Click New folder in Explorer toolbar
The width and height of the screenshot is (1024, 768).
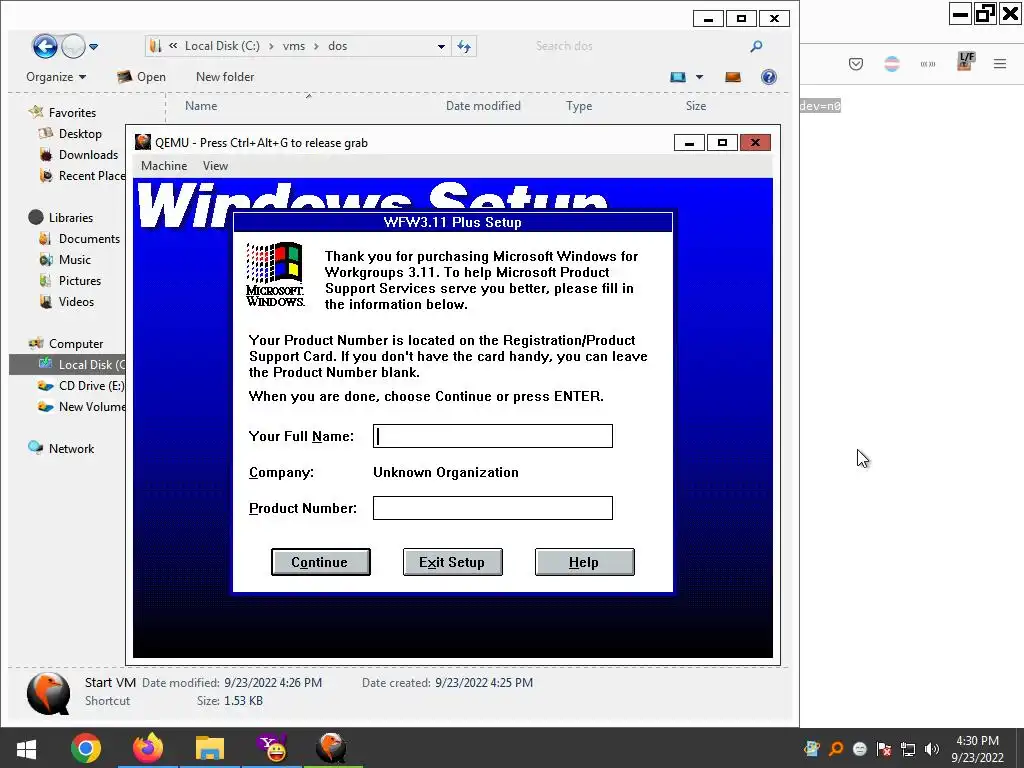point(225,77)
